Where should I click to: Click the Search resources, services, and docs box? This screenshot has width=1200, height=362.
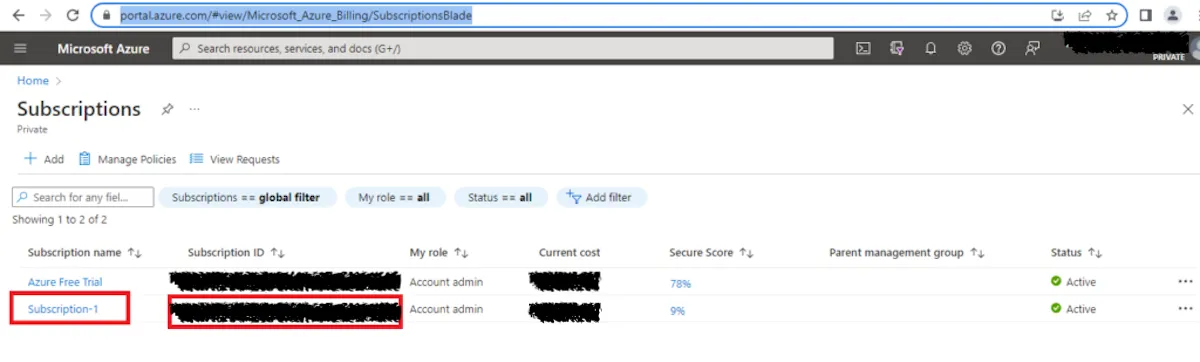(x=503, y=48)
